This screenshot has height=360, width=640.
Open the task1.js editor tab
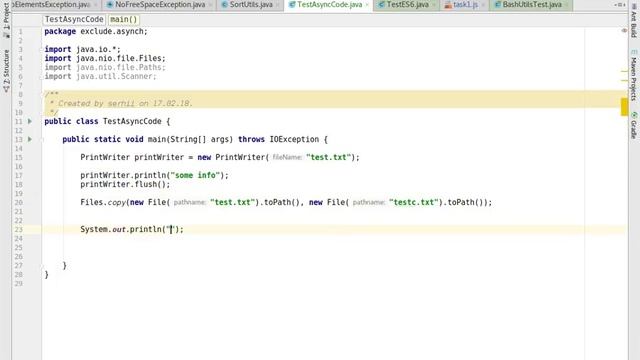465,4
